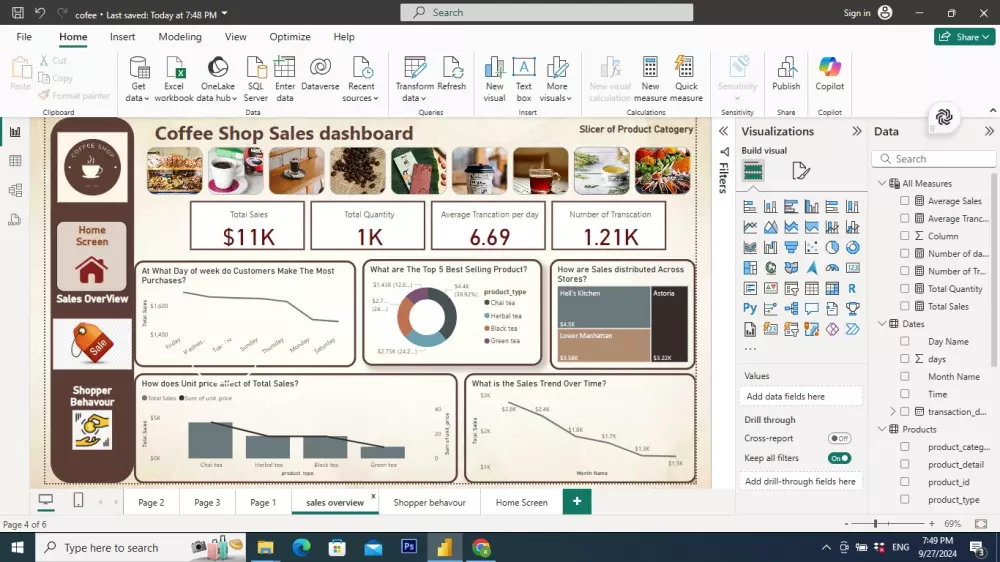Image resolution: width=1000 pixels, height=562 pixels.
Task: Click the zoom slider handle
Action: pos(875,524)
